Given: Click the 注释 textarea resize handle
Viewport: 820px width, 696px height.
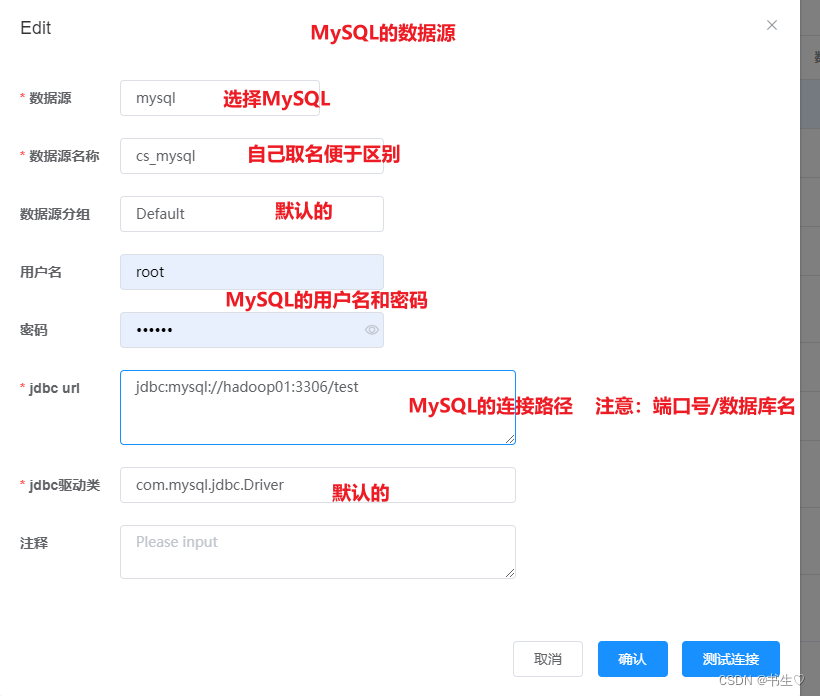Looking at the screenshot, I should 510,573.
